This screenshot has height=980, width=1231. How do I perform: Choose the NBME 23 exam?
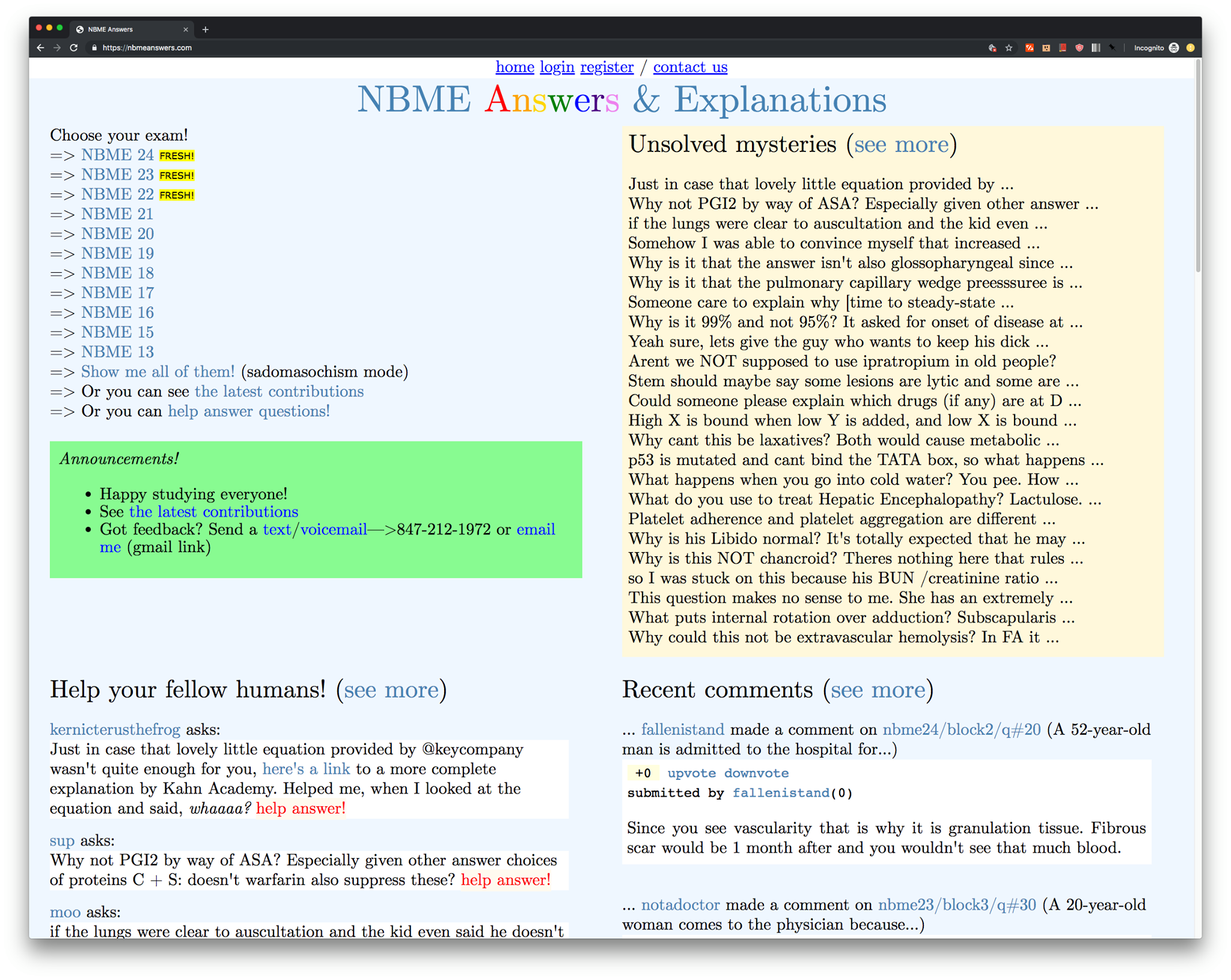(118, 175)
